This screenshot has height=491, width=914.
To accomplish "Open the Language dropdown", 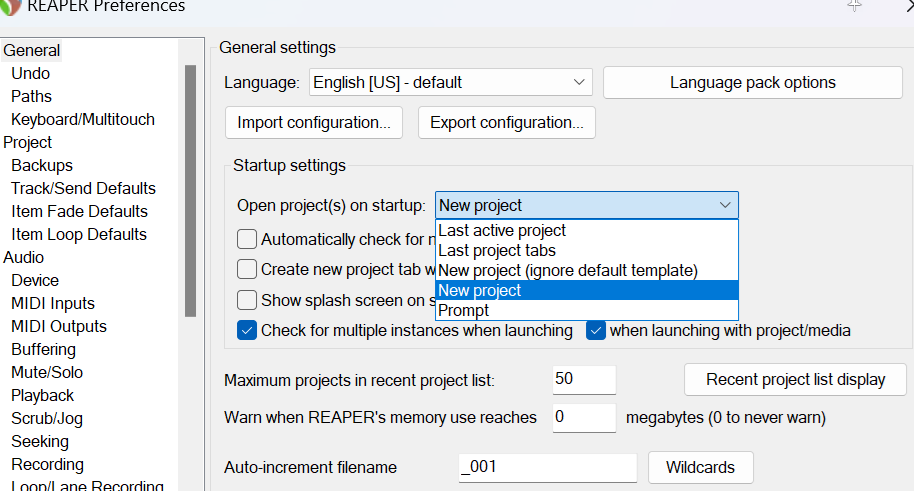I will pos(450,82).
